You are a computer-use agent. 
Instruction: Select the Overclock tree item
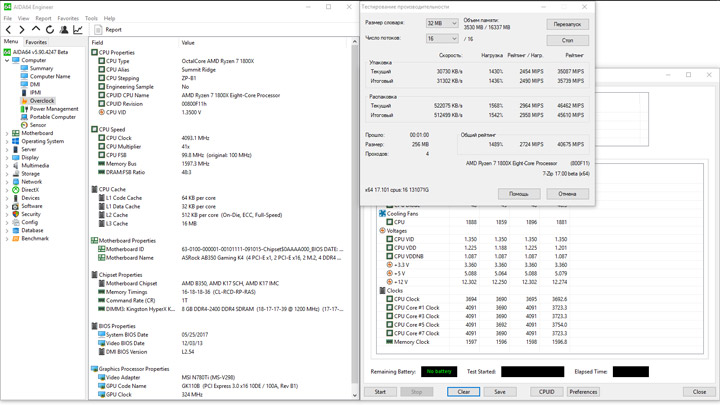[x=42, y=101]
